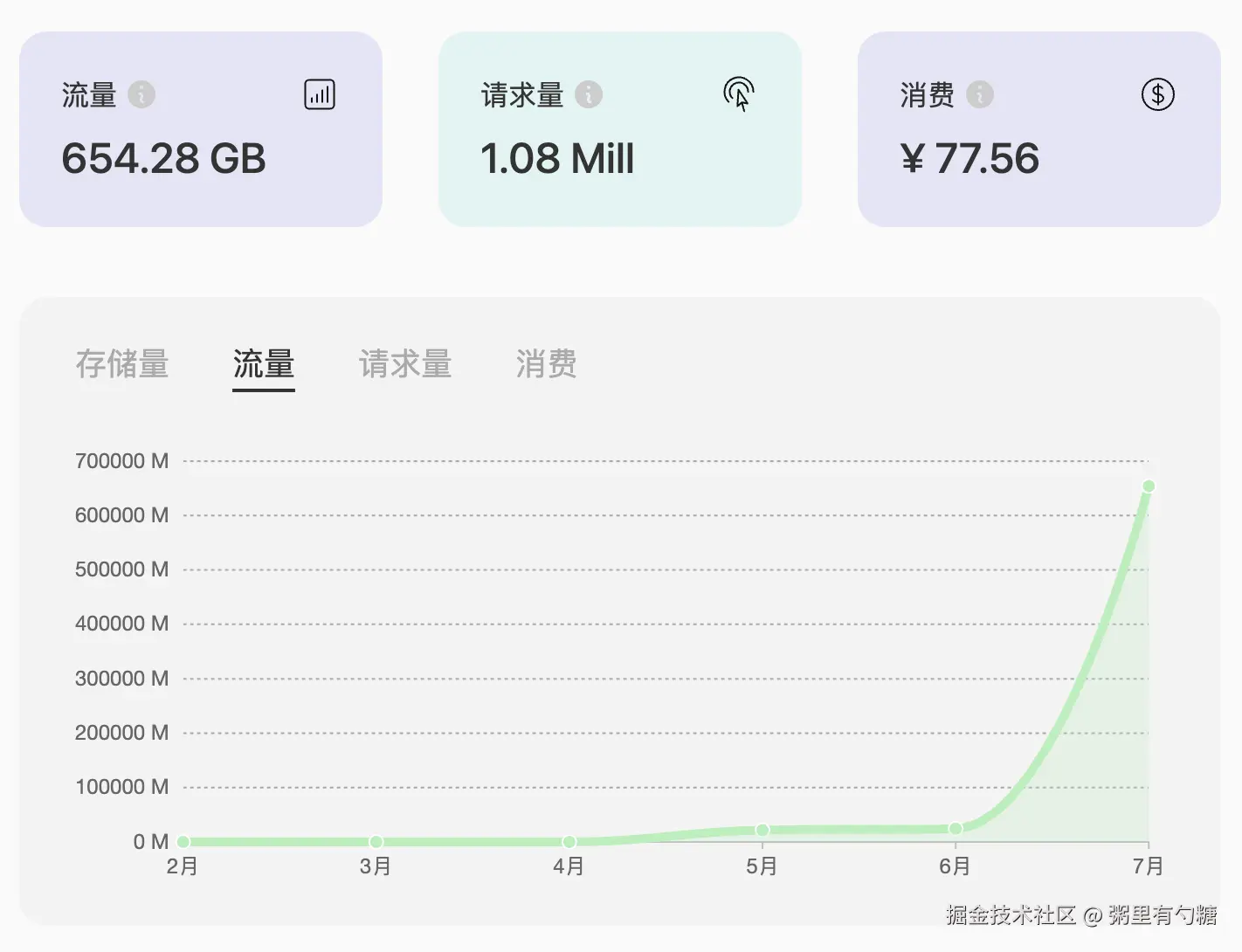This screenshot has width=1242, height=952.
Task: Click the dollar coin icon in 消费 card
Action: click(1158, 94)
